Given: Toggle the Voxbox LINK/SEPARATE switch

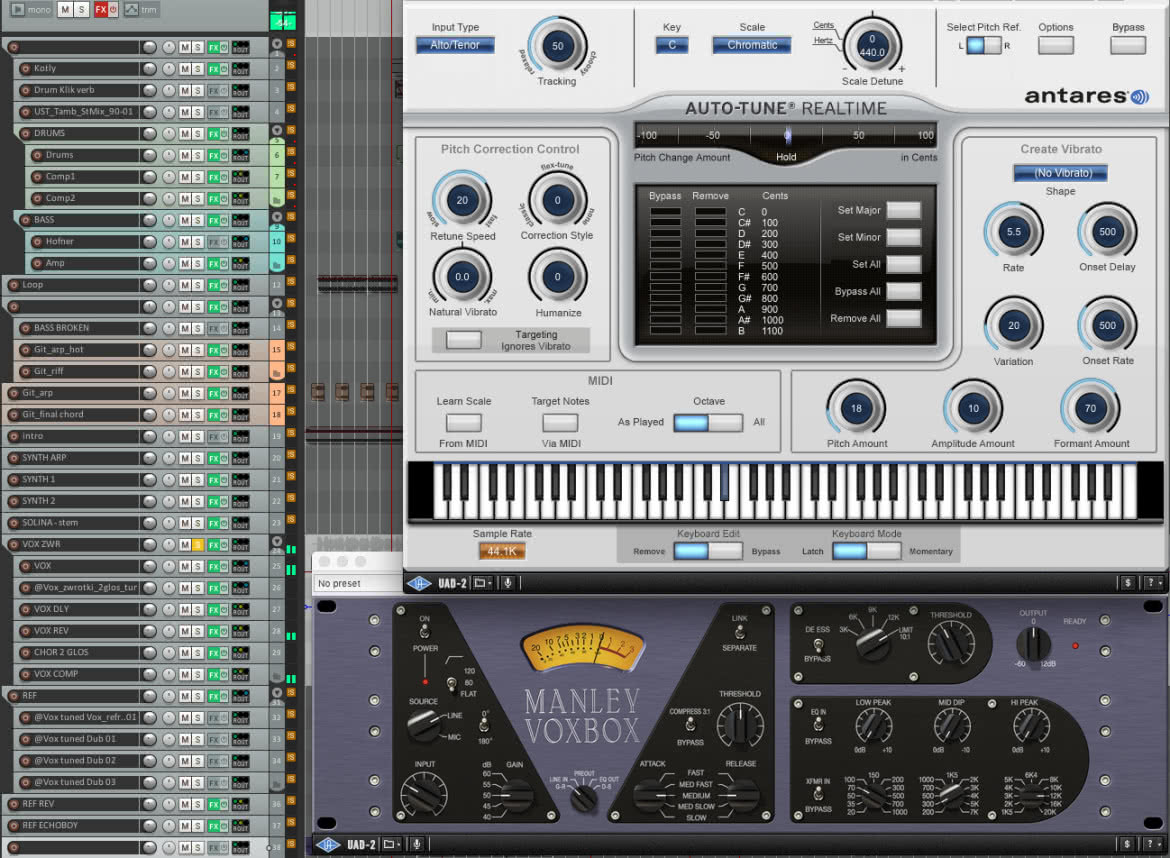Looking at the screenshot, I should coord(739,633).
